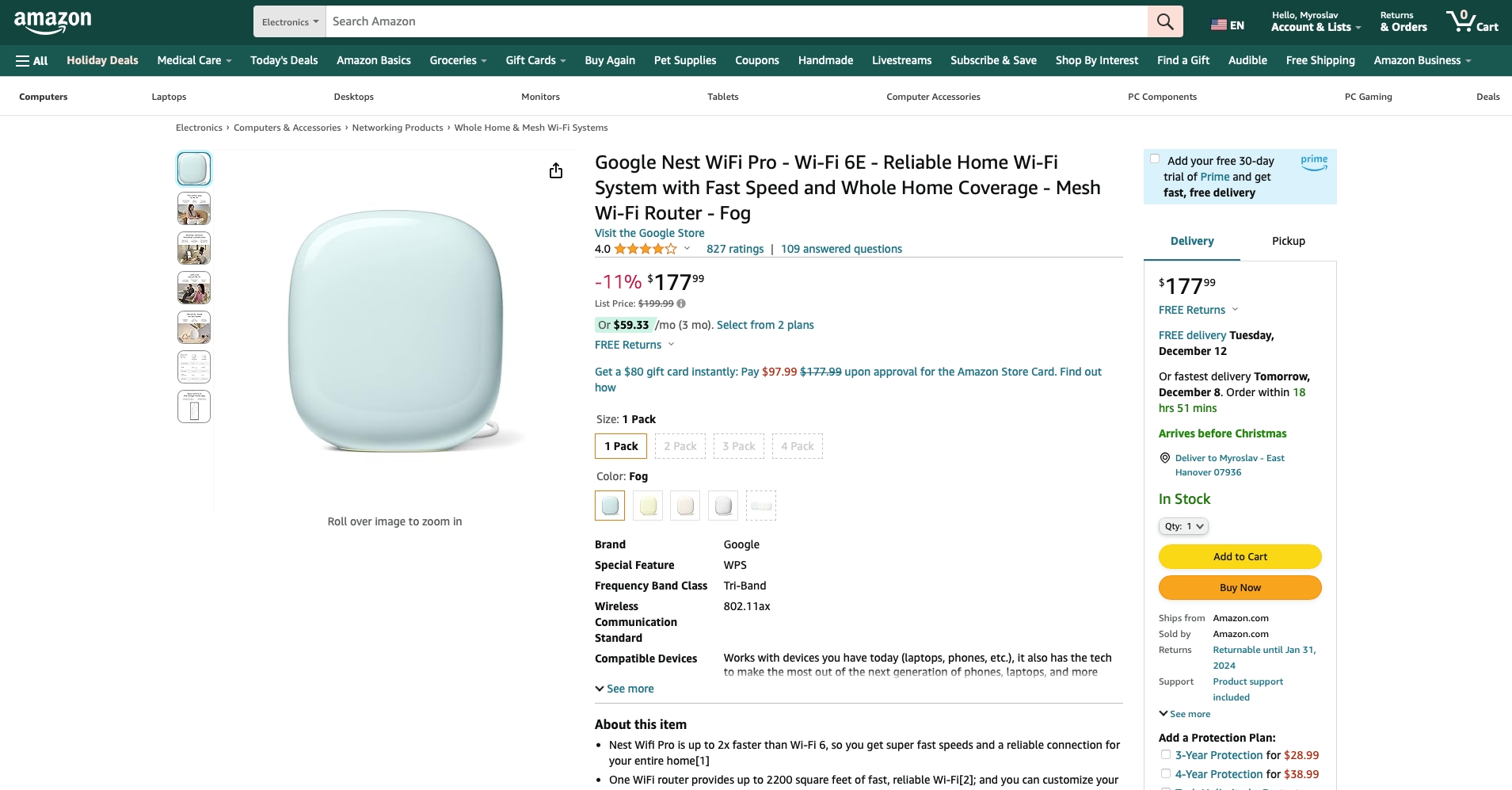Check the free Prime trial checkbox
1512x790 pixels.
point(1155,159)
